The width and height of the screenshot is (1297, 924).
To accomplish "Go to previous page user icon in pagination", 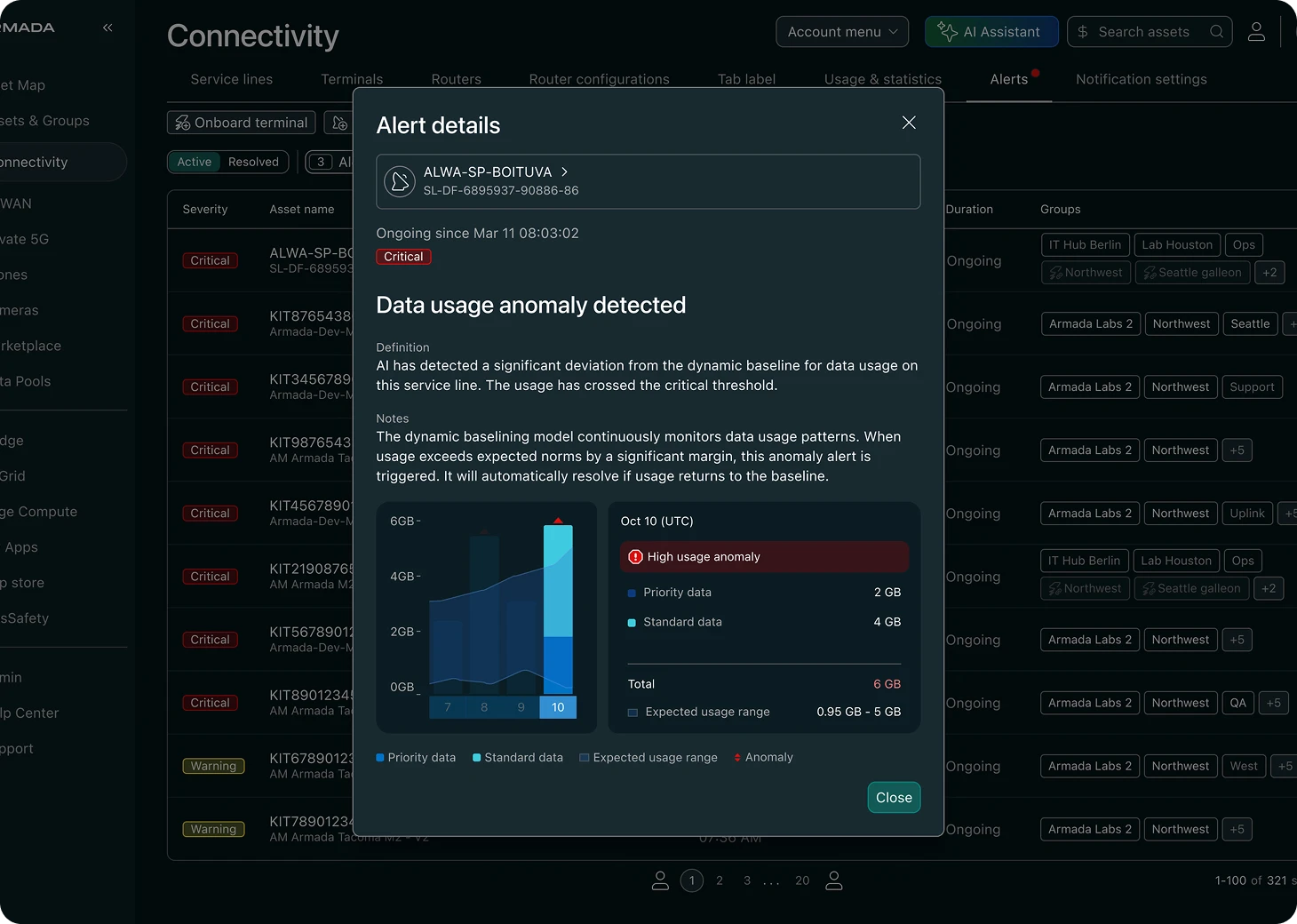I will 660,880.
